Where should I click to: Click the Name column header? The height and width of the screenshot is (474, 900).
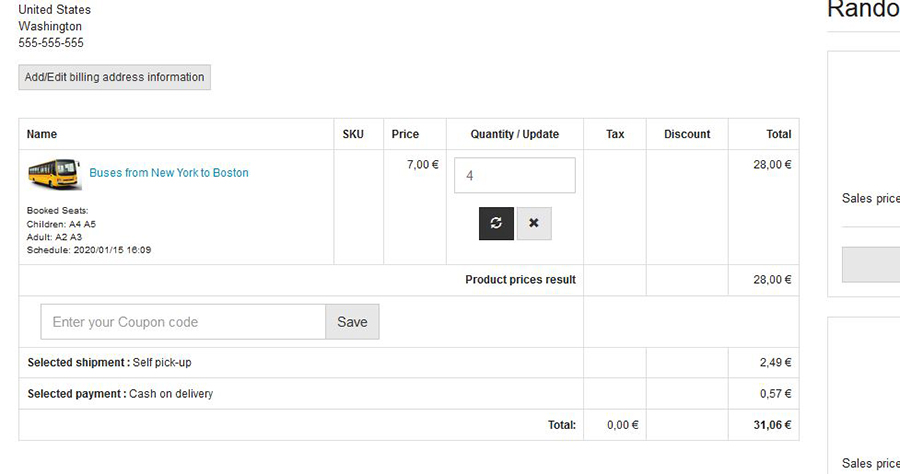click(42, 134)
